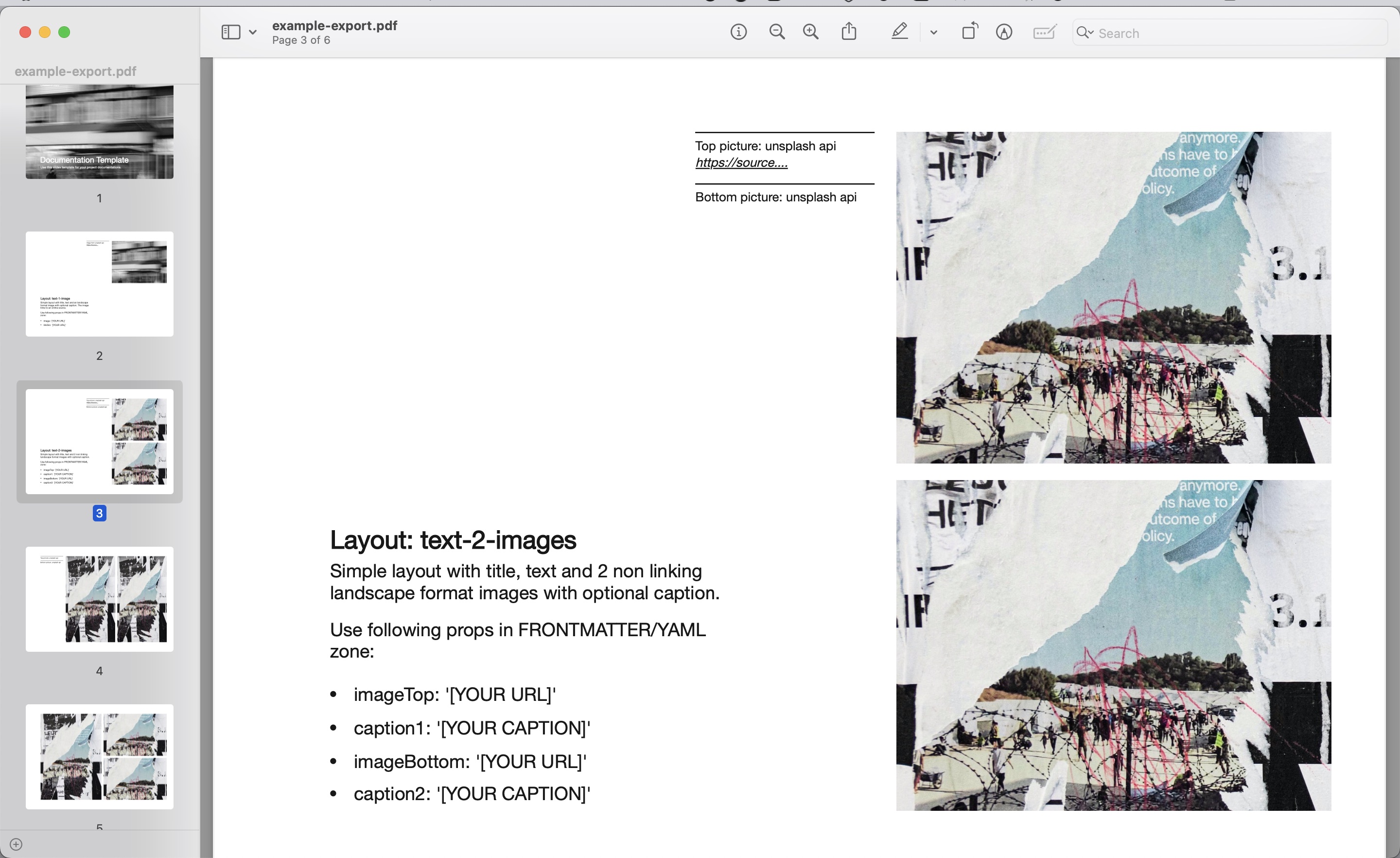This screenshot has height=858, width=1400.
Task: Click the magnifier icon in the search bar
Action: point(1084,33)
